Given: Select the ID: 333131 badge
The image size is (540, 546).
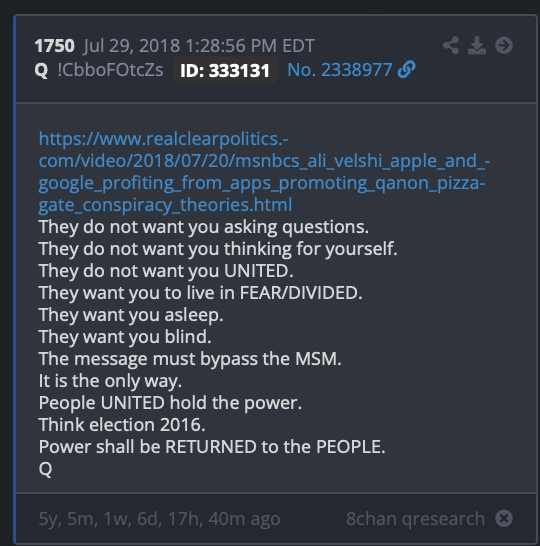Looking at the screenshot, I should coord(225,70).
